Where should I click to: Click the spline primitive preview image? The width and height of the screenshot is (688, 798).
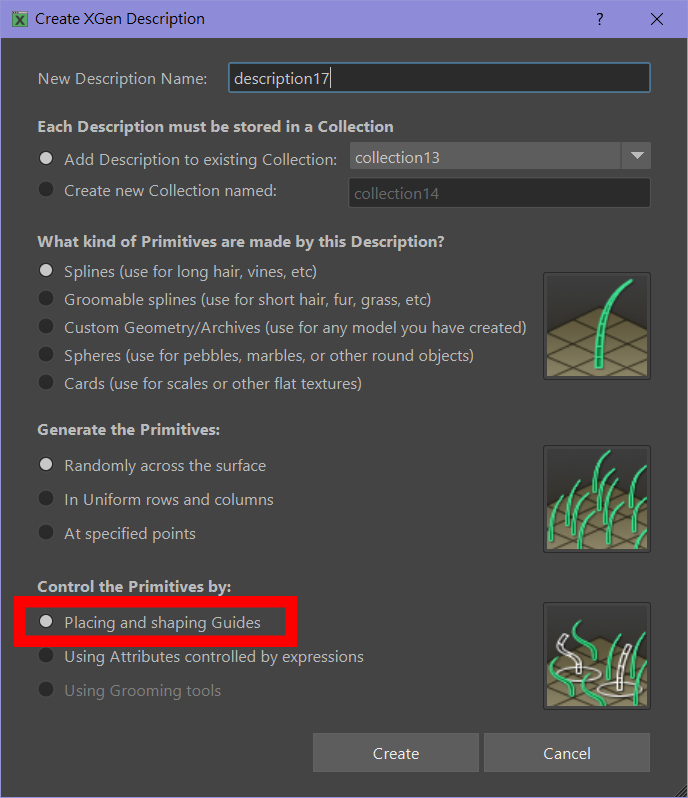pyautogui.click(x=596, y=326)
